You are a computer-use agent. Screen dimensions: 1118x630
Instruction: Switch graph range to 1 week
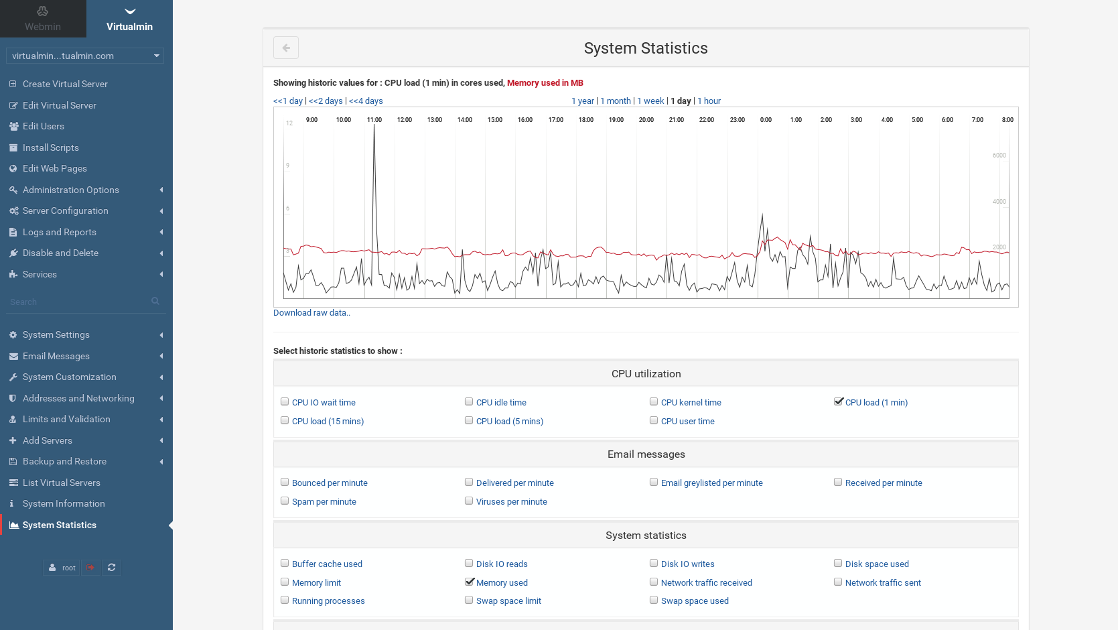pos(650,101)
